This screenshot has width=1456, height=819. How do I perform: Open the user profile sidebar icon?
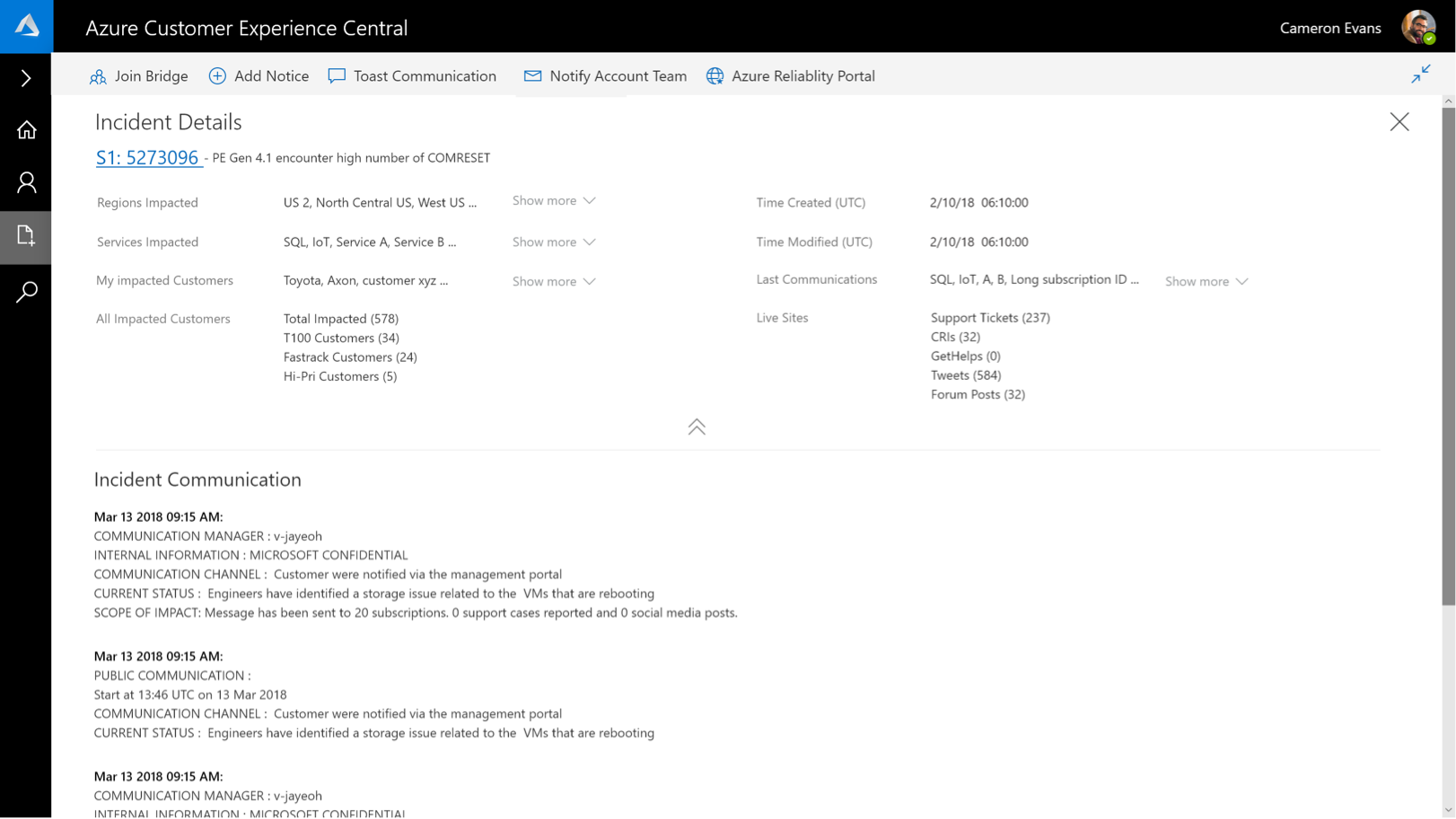(26, 183)
